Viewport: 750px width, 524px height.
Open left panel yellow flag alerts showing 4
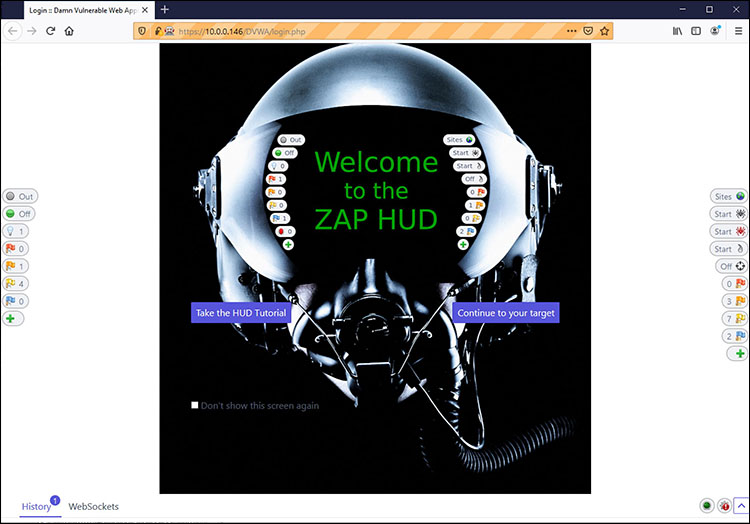pos(16,284)
